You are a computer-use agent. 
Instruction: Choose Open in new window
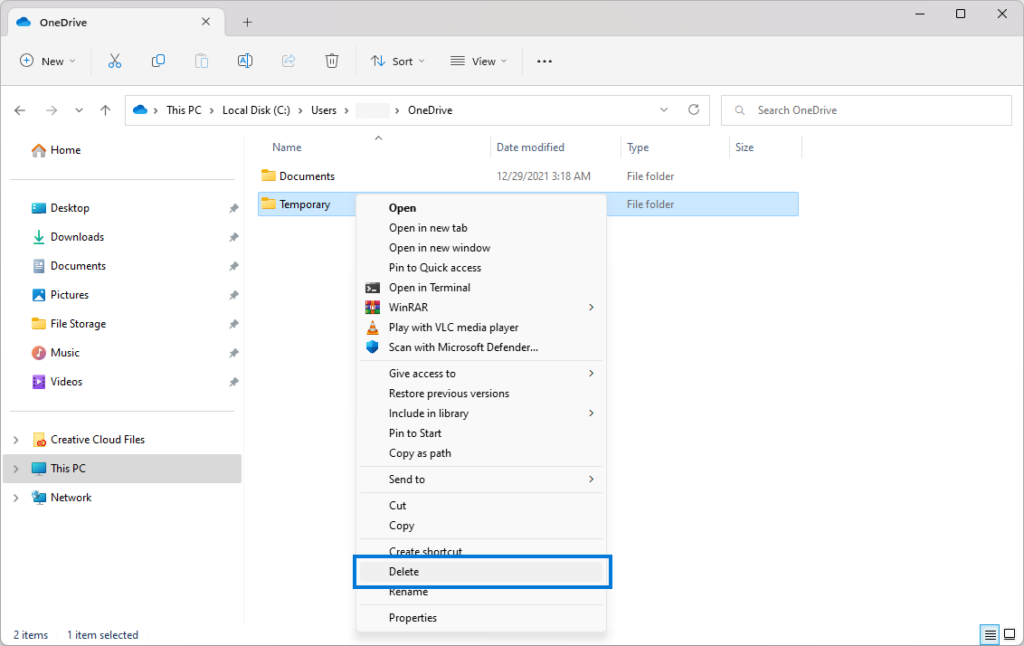pyautogui.click(x=481, y=248)
